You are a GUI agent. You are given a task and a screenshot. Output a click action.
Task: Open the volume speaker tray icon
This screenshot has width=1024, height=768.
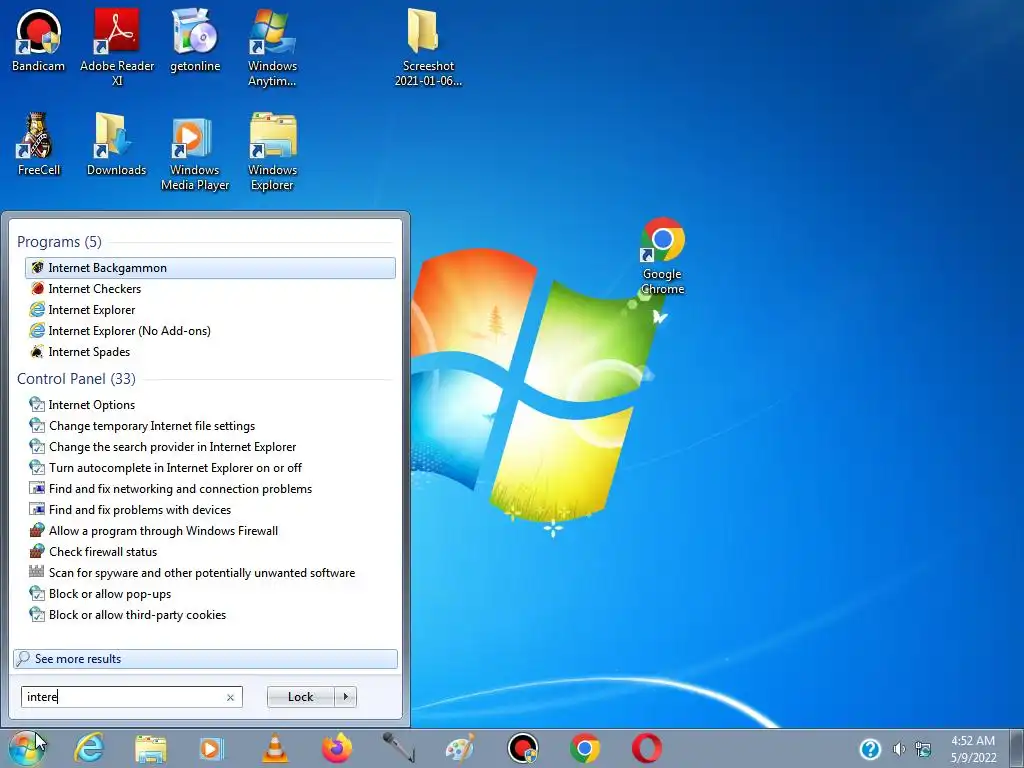coord(899,749)
